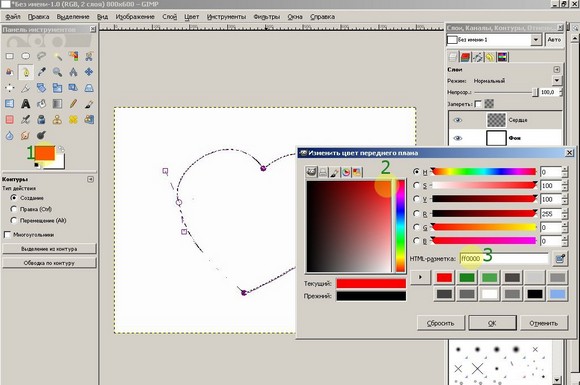Select the Text tool

coord(26,104)
